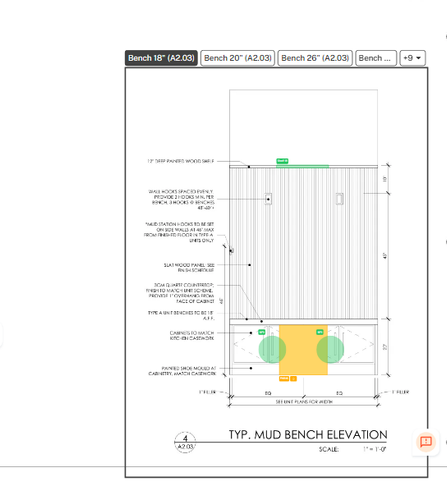This screenshot has width=447, height=500.
Task: Click the 'SEE UNIT PLANS FOR WIDTH' dimension note
Action: 304,402
